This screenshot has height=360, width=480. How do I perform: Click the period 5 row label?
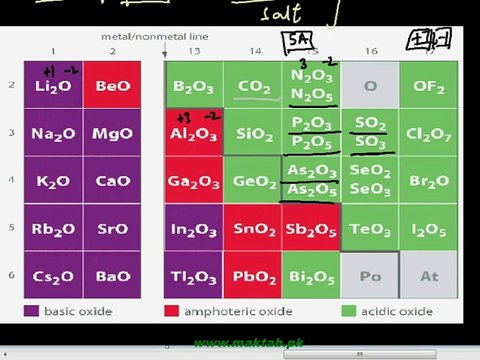[x=12, y=227]
